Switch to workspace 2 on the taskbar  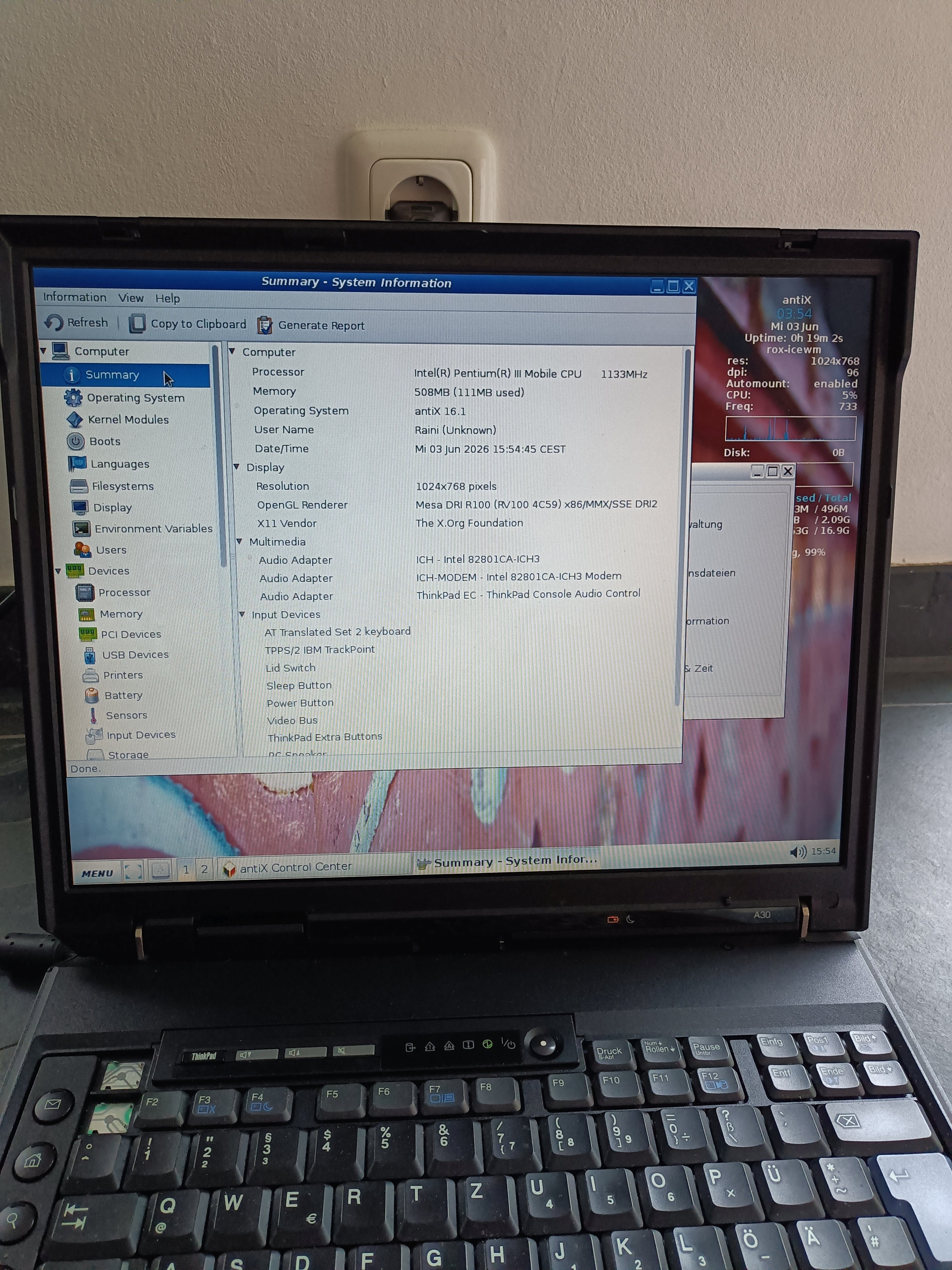coord(204,869)
